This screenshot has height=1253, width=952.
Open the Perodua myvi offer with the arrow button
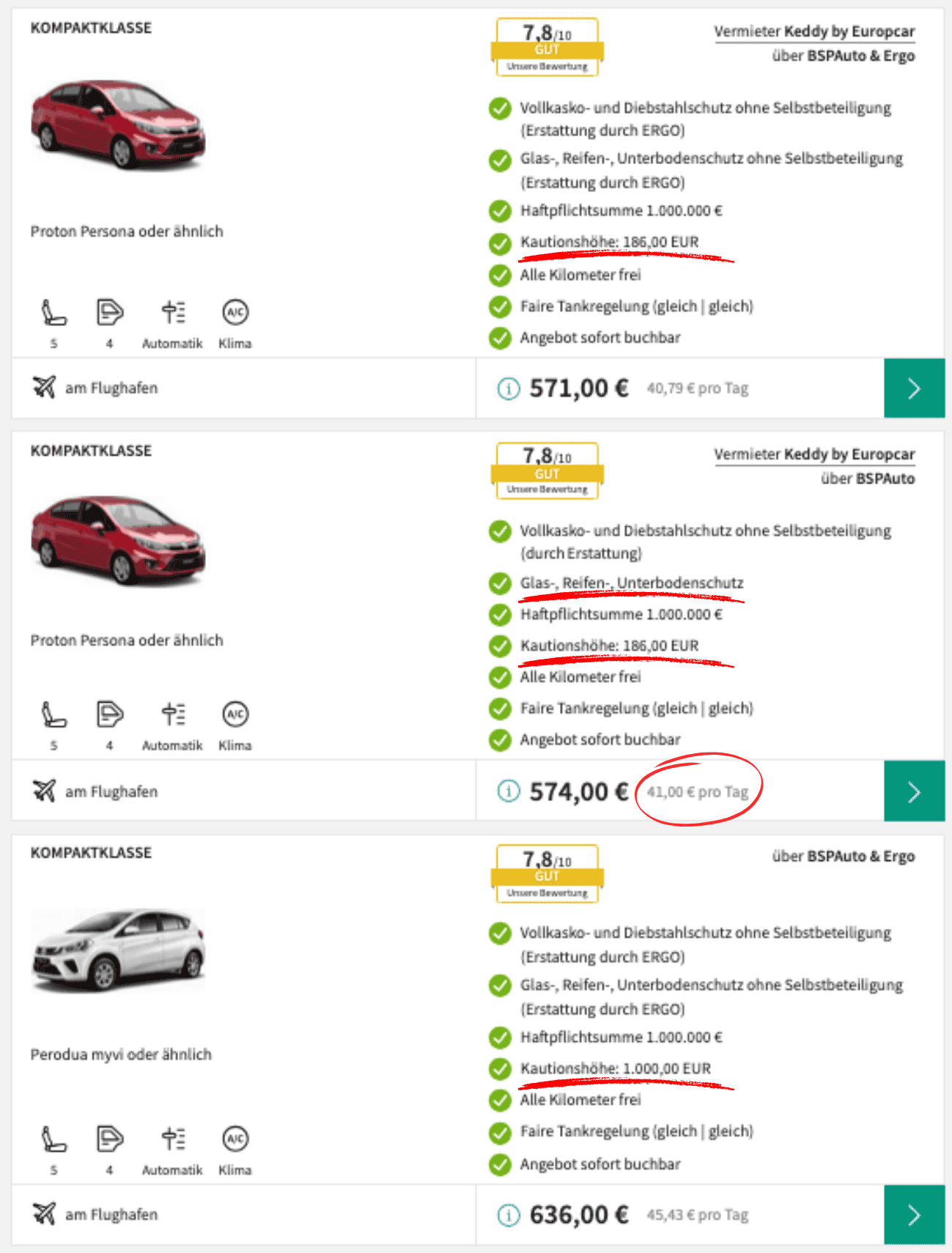914,1214
